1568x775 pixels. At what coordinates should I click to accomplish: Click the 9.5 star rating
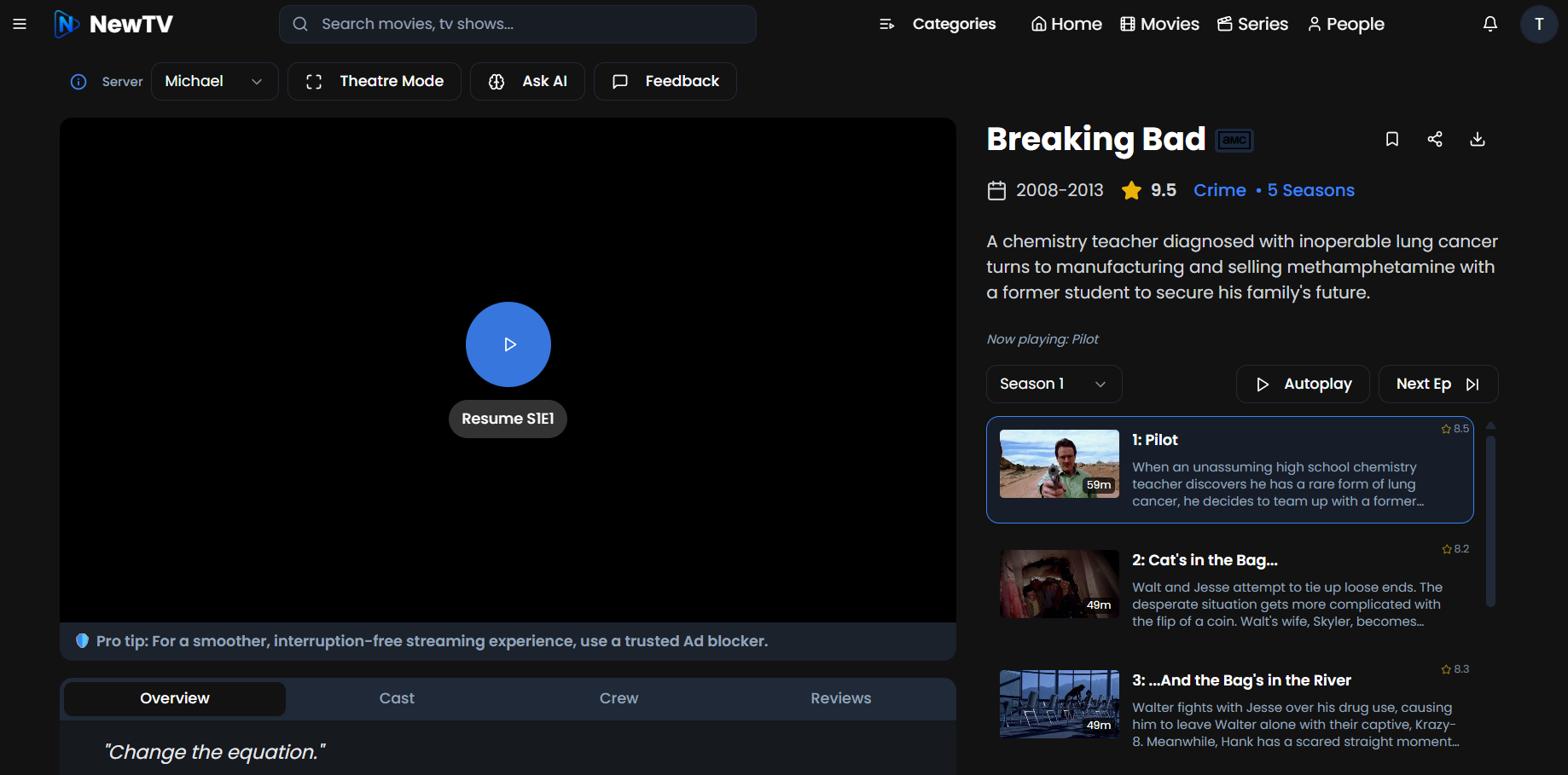tap(1149, 190)
